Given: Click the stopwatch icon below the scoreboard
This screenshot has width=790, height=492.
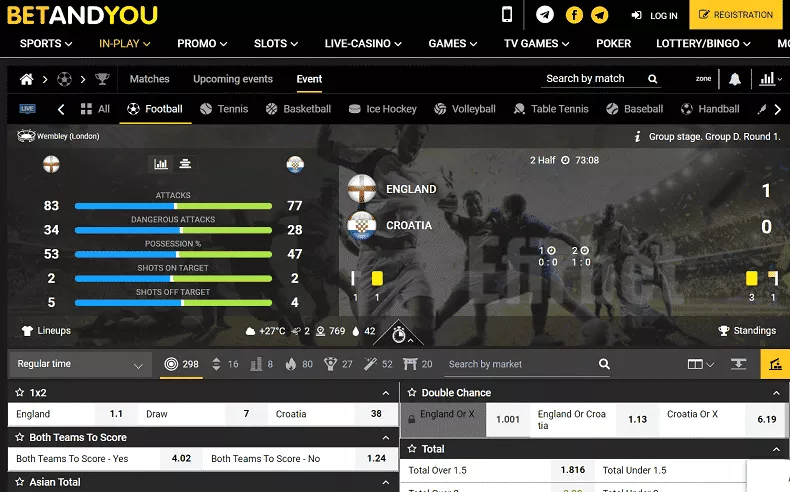Looking at the screenshot, I should pyautogui.click(x=399, y=334).
